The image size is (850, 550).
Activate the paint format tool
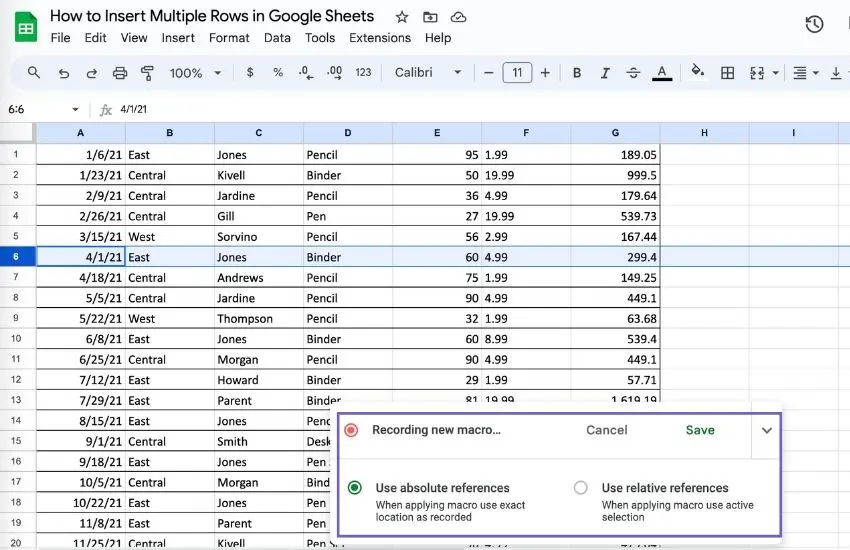point(147,73)
